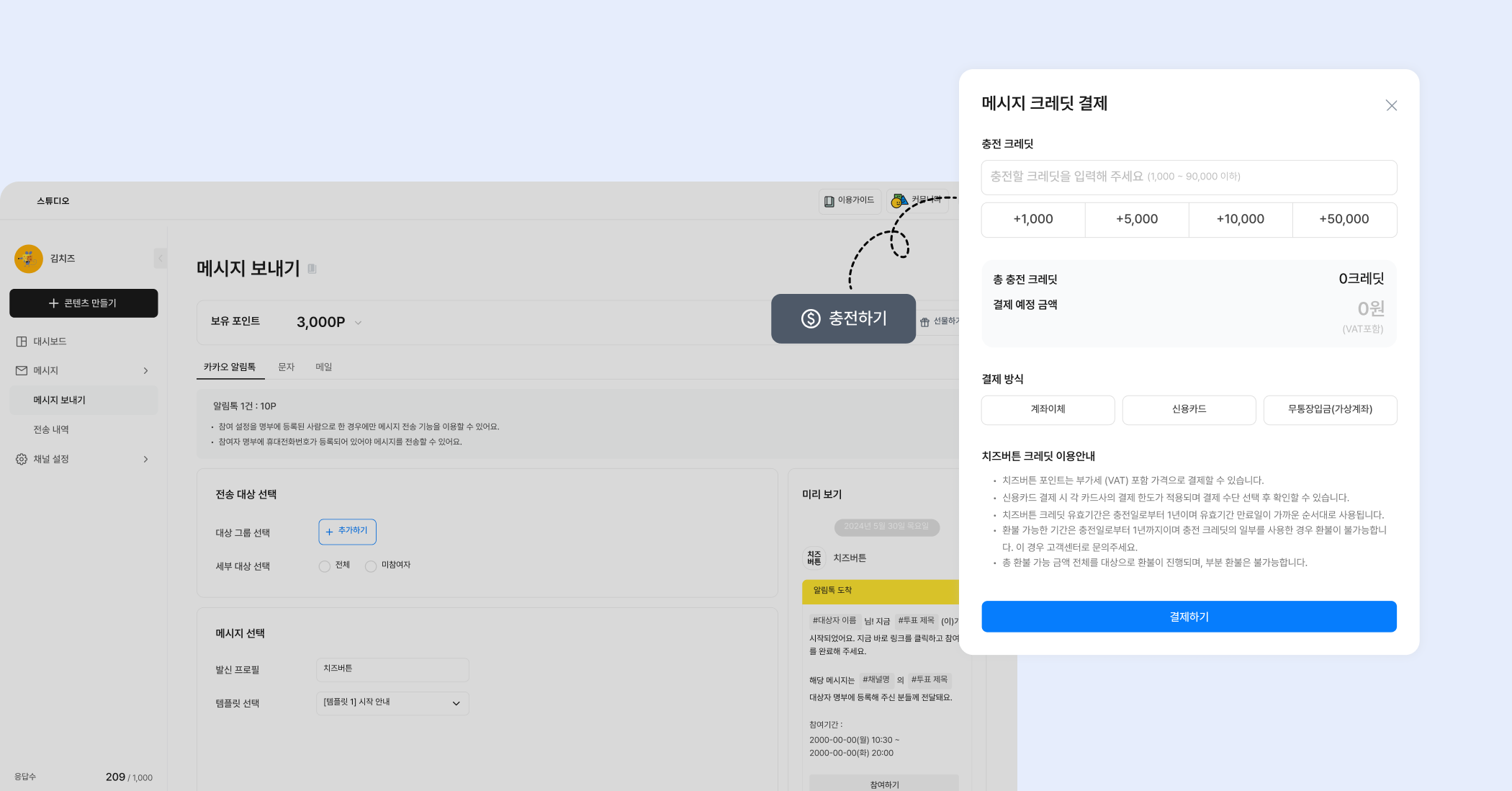
Task: Close the 메시지 크레딧 결제 dialog
Action: (1391, 106)
